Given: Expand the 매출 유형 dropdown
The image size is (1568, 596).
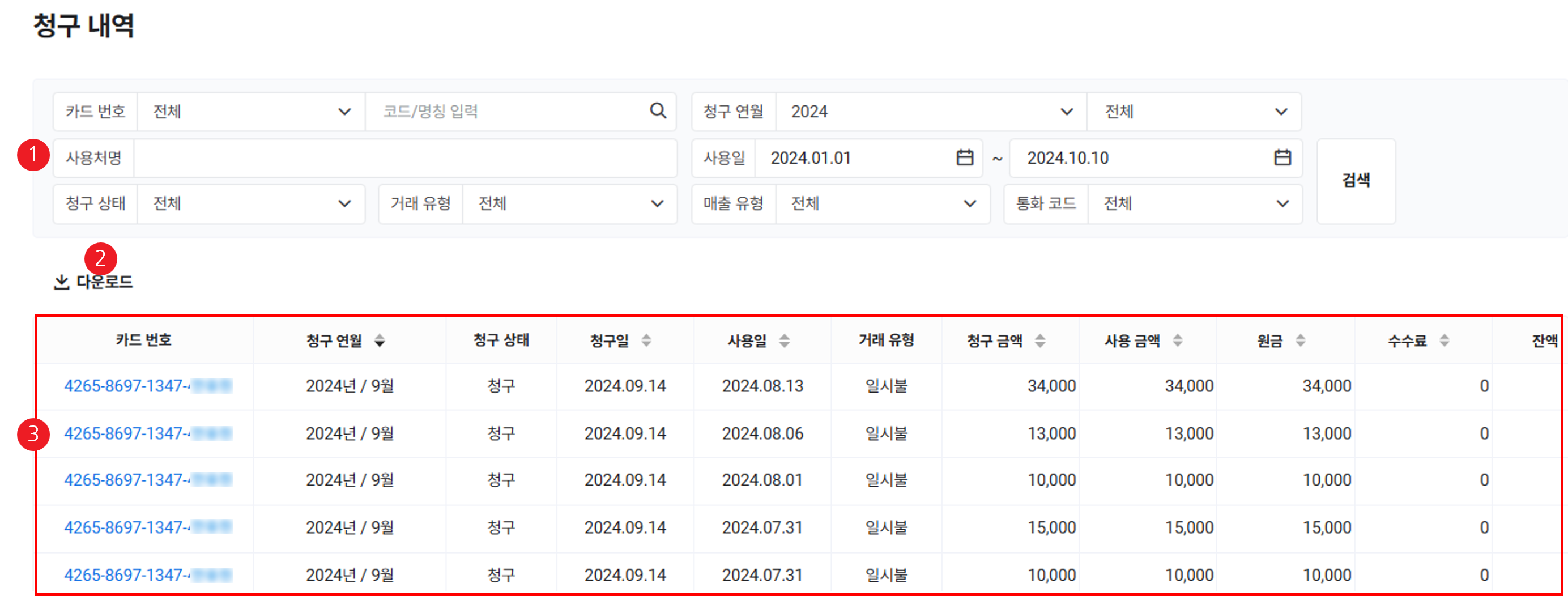Looking at the screenshot, I should [x=882, y=203].
